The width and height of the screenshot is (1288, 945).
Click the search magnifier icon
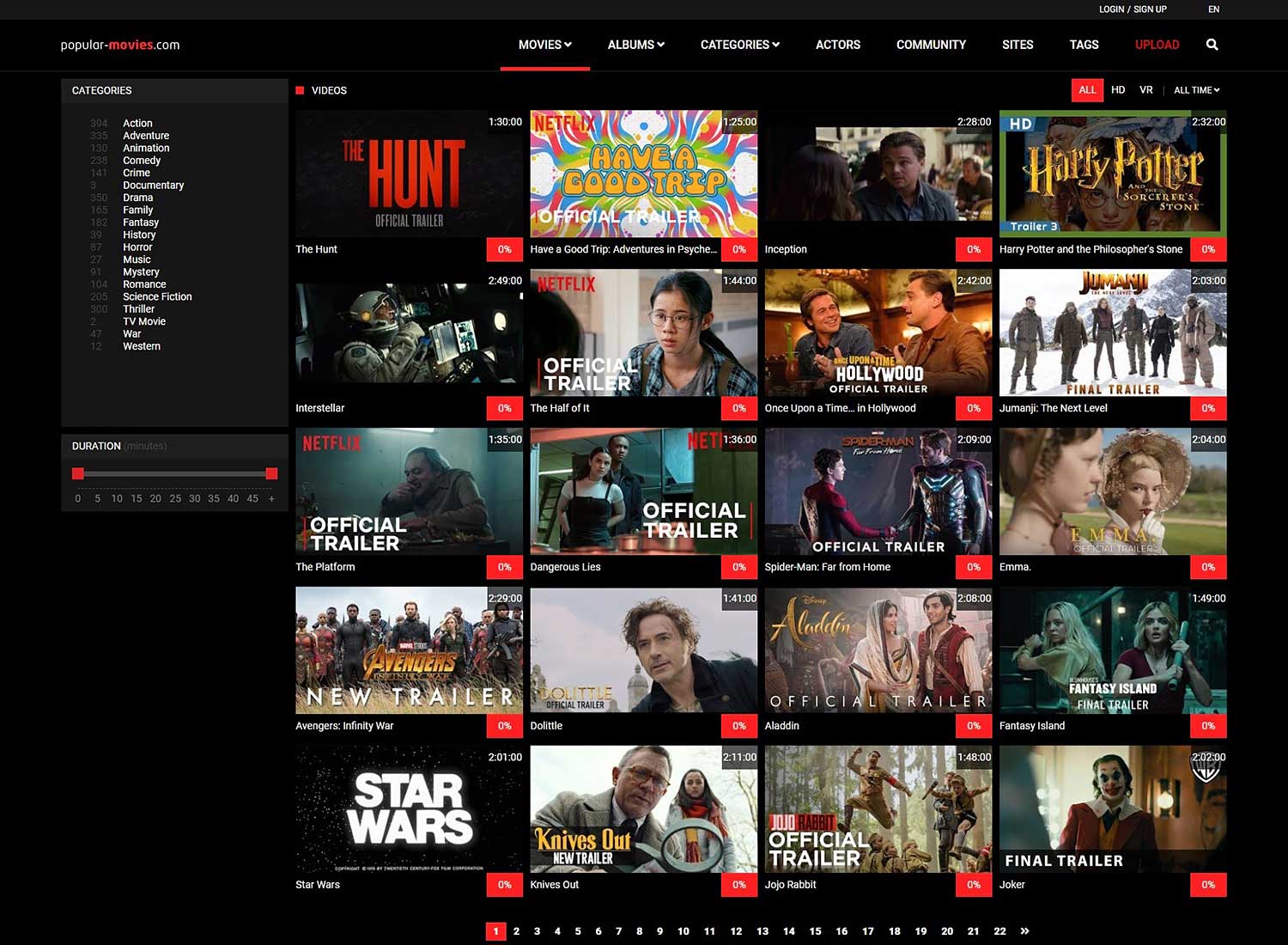tap(1212, 45)
